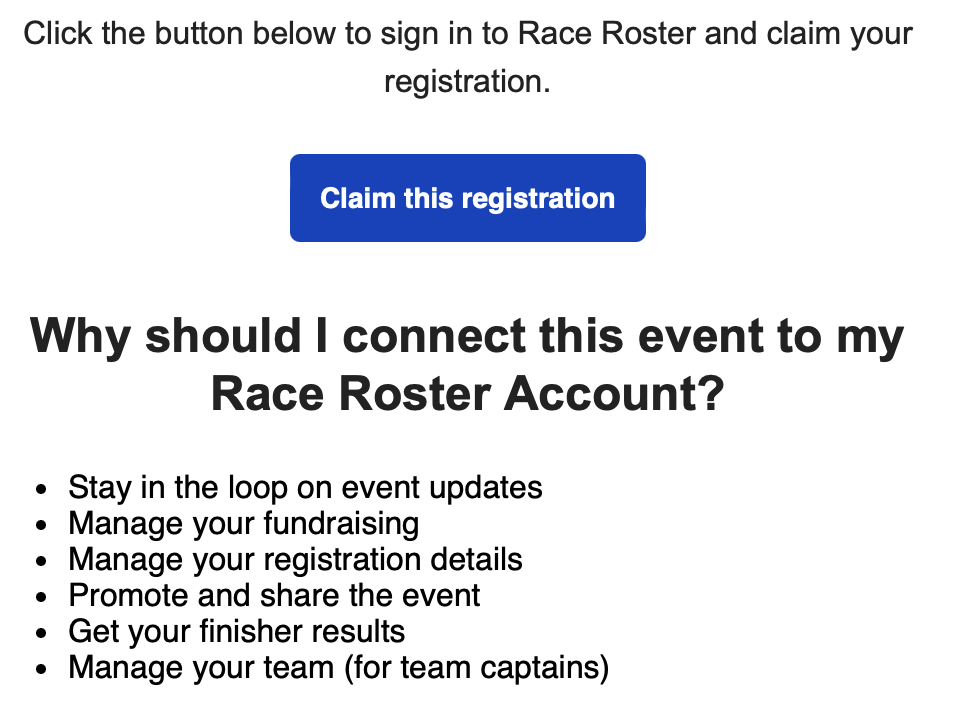This screenshot has height=728, width=974.
Task: Select "Stay in the loop on event updates"
Action: click(x=305, y=488)
